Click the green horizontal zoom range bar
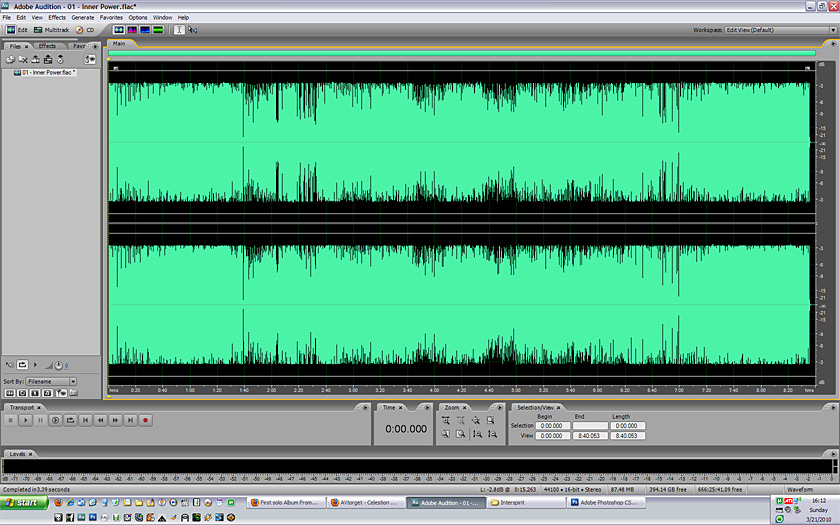Viewport: 840px width, 525px height. point(461,53)
